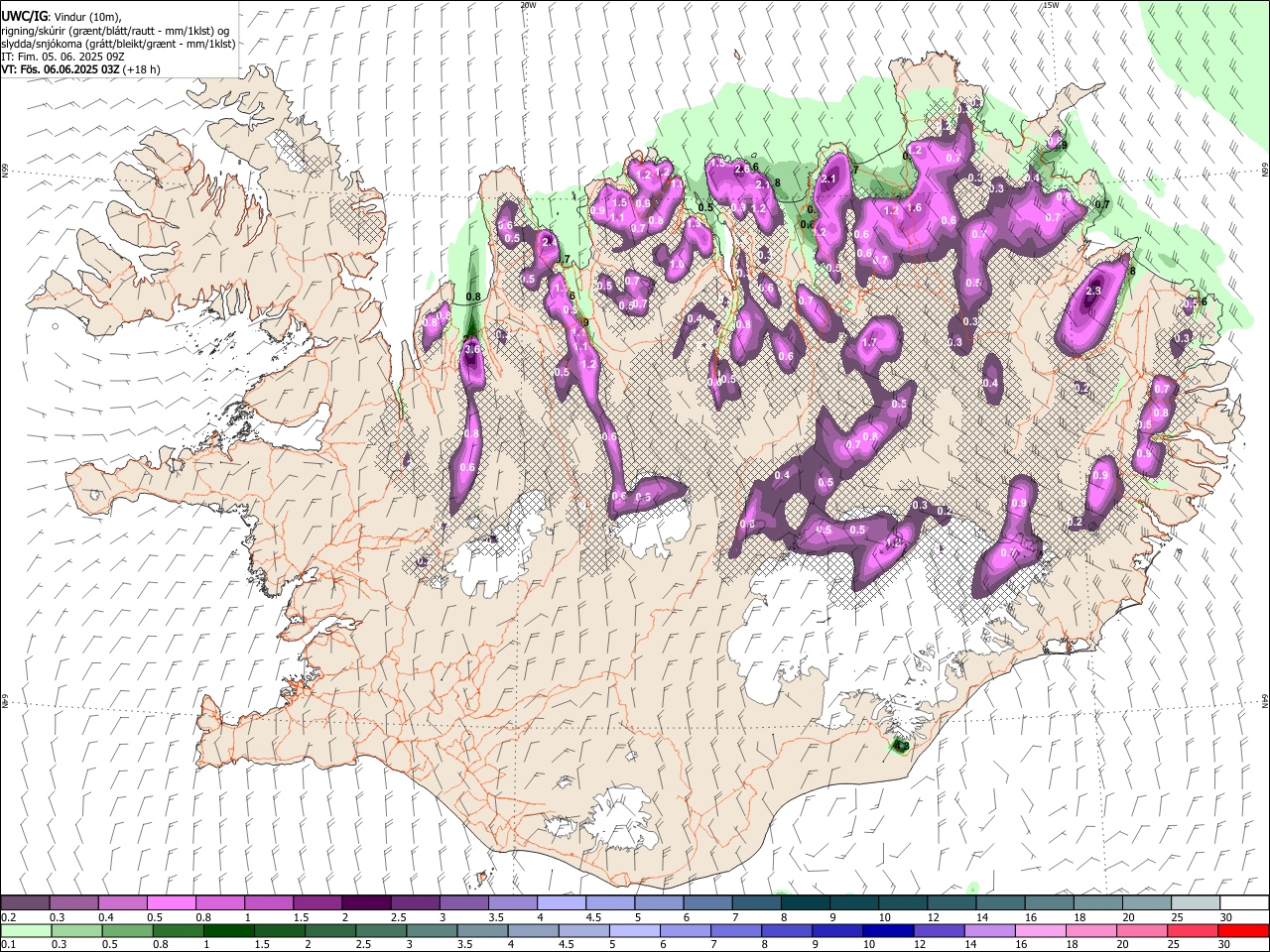Click the 3.6 precipitation value on the map
This screenshot has width=1270, height=952.
pos(472,348)
